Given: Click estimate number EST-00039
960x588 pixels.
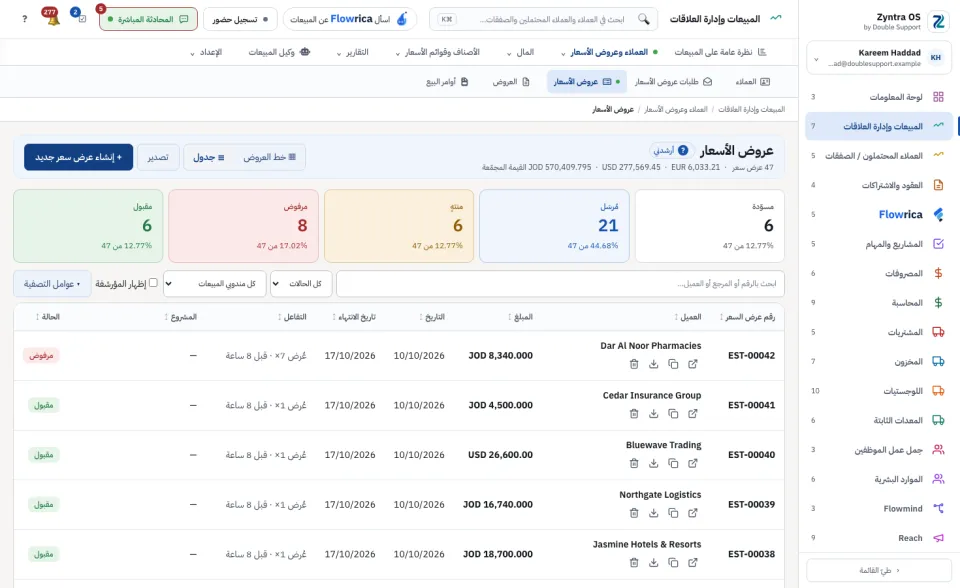Looking at the screenshot, I should click(751, 504).
